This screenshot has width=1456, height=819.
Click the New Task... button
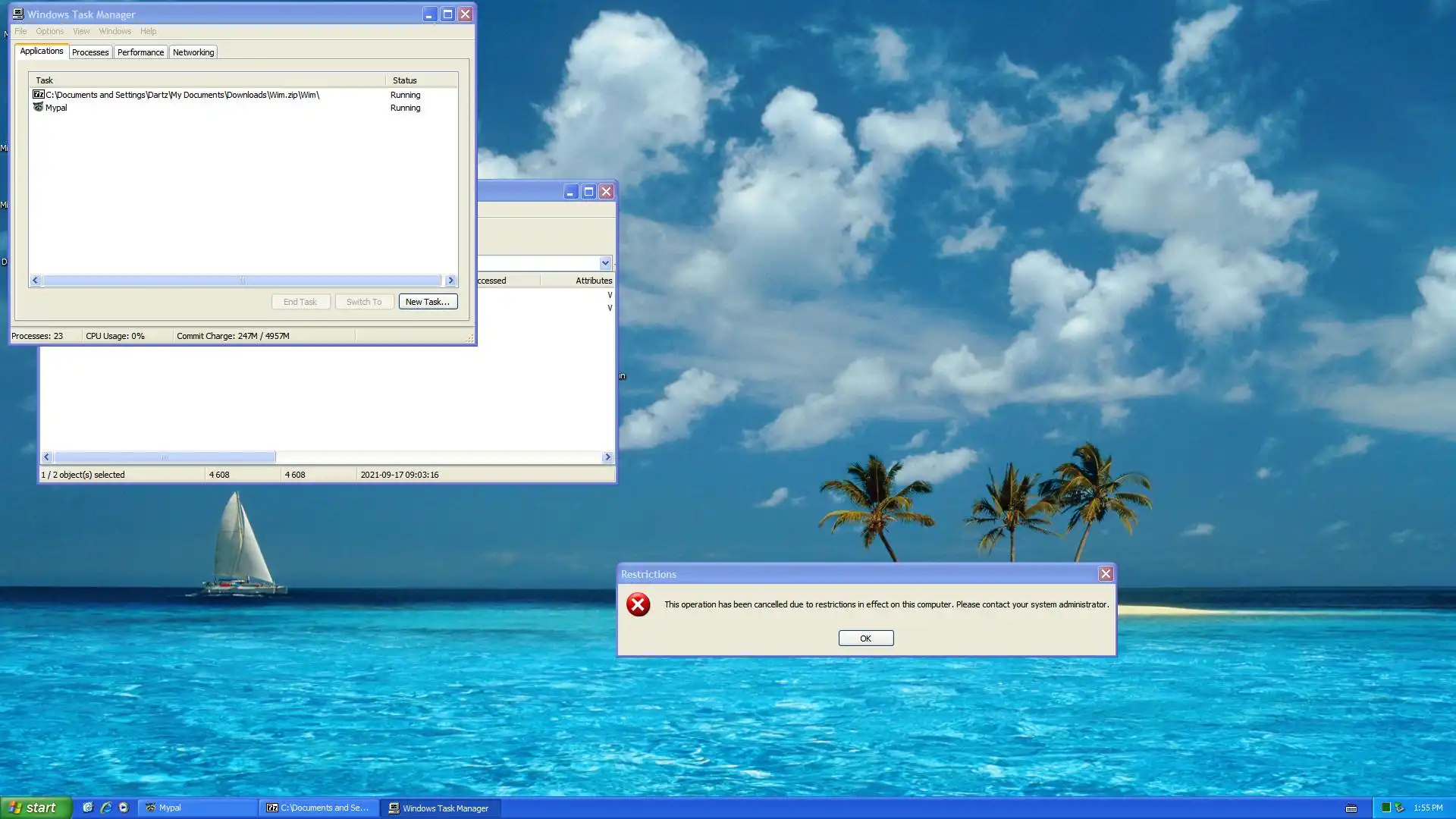pyautogui.click(x=428, y=302)
